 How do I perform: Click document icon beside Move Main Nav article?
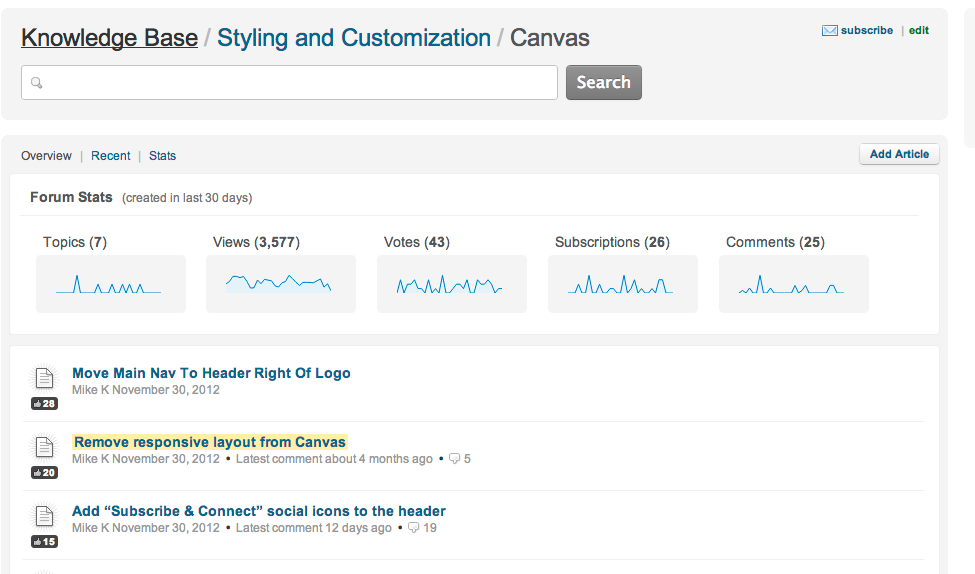coord(44,378)
